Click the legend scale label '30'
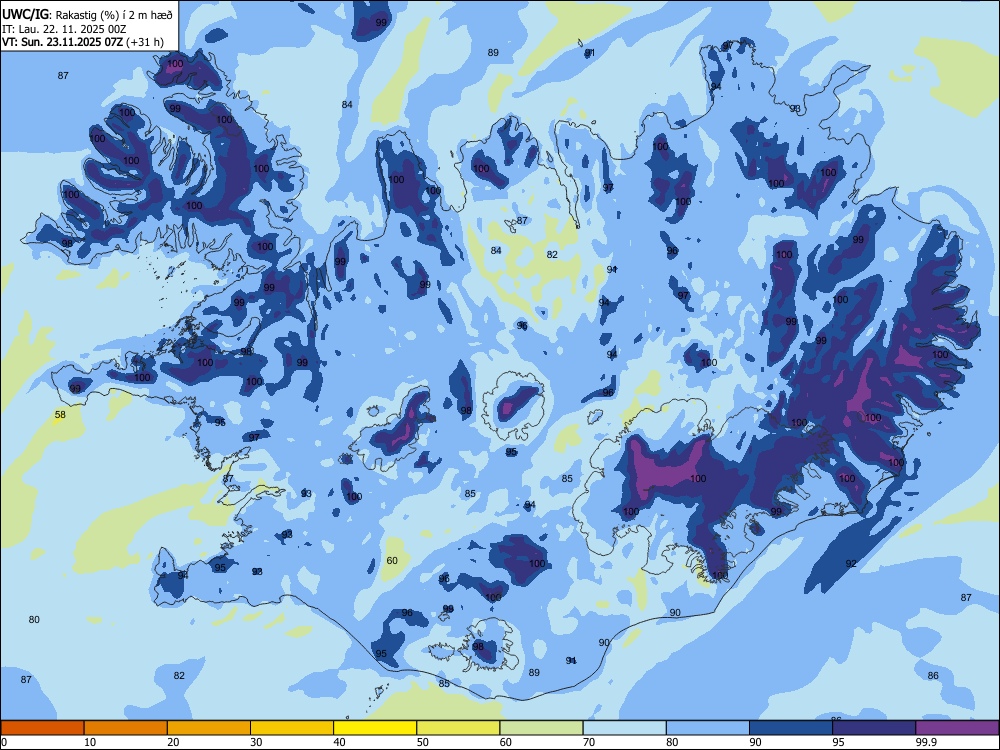Image resolution: width=1000 pixels, height=750 pixels. point(256,742)
